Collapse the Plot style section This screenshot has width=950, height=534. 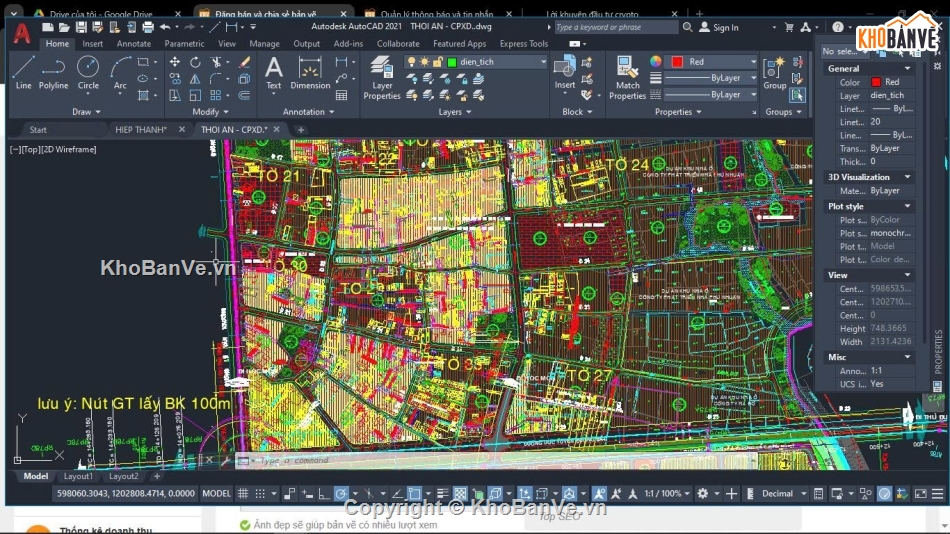pyautogui.click(x=907, y=206)
